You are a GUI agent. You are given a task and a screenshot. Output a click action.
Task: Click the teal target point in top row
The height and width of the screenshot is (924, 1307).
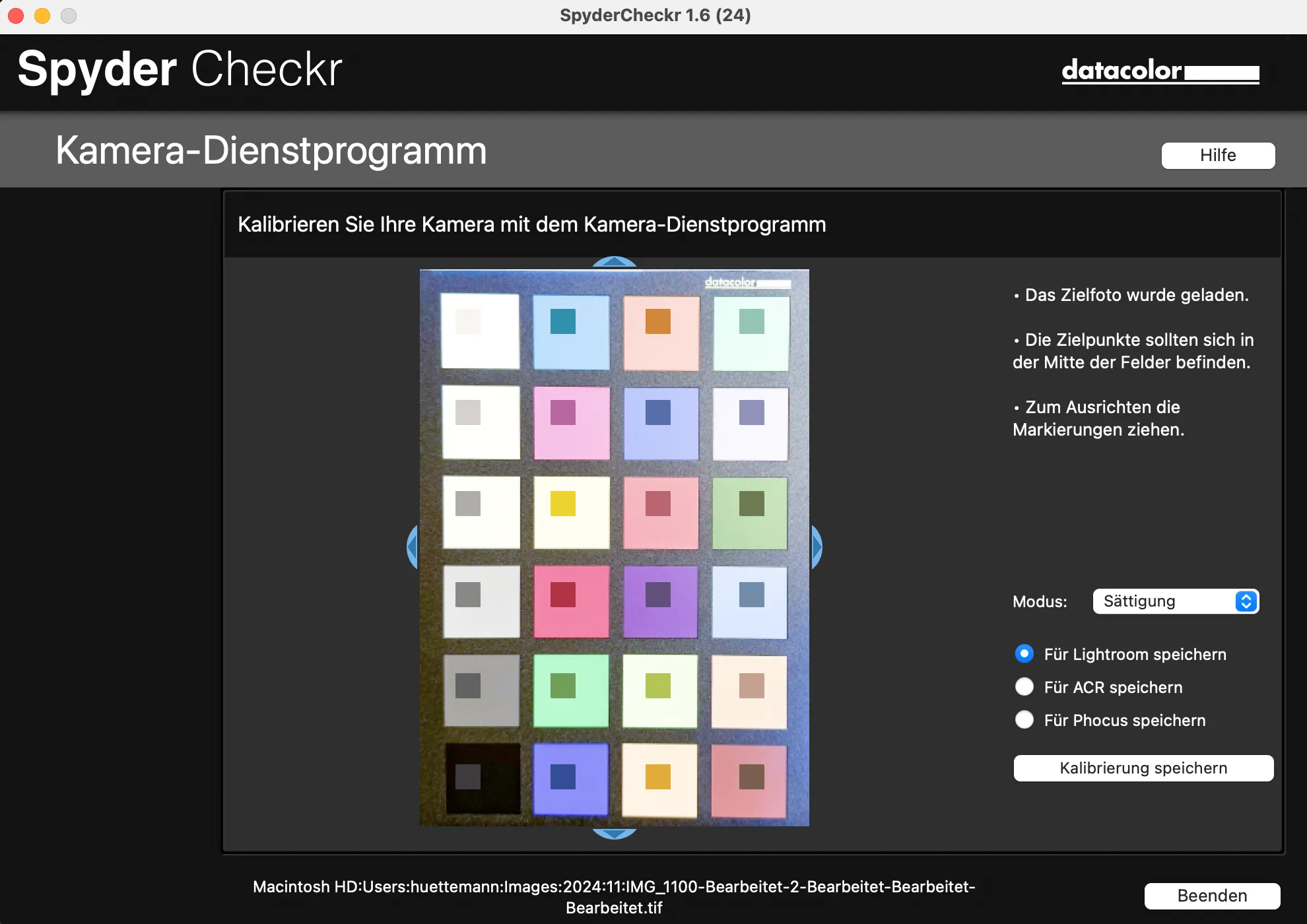pos(563,321)
